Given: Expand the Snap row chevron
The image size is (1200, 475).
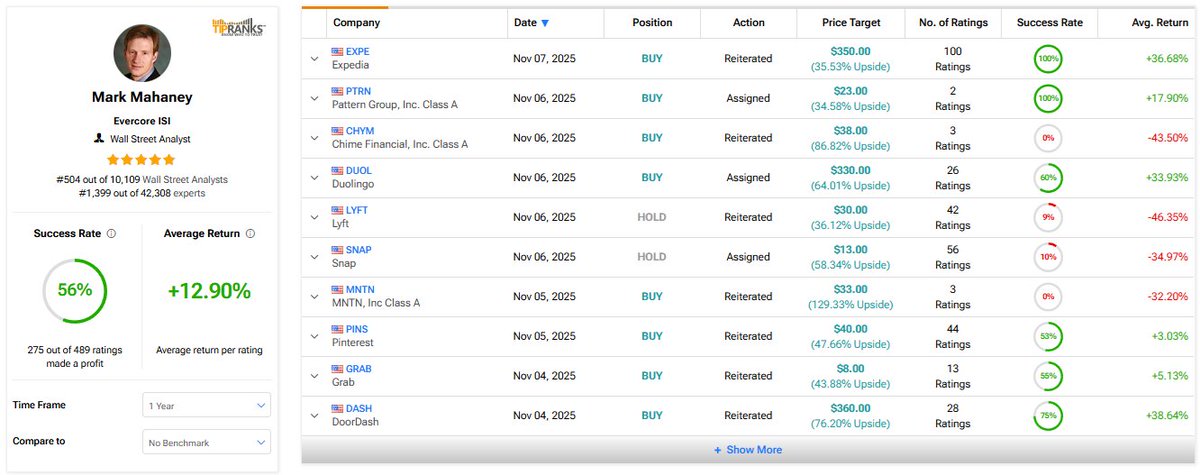Looking at the screenshot, I should click(x=314, y=257).
